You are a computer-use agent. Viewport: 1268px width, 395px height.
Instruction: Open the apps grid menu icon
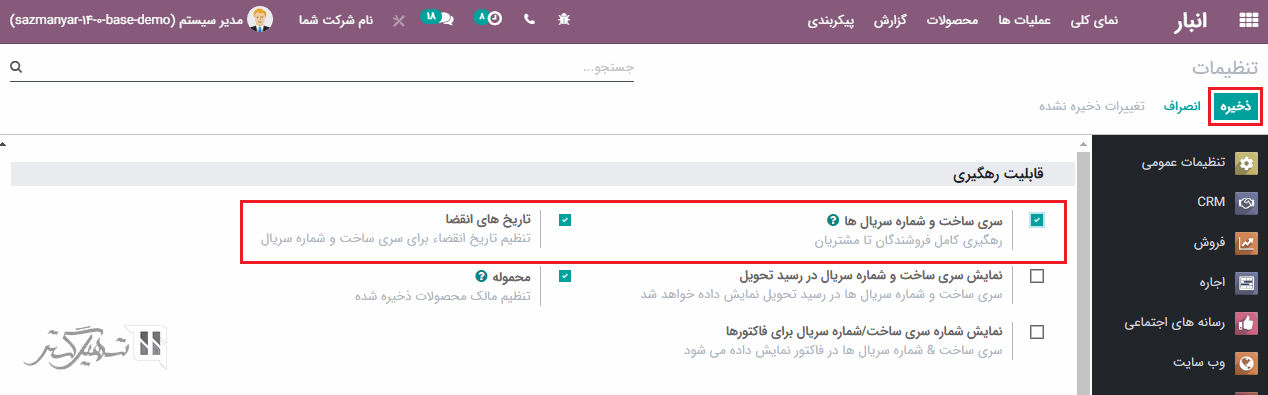click(1248, 20)
